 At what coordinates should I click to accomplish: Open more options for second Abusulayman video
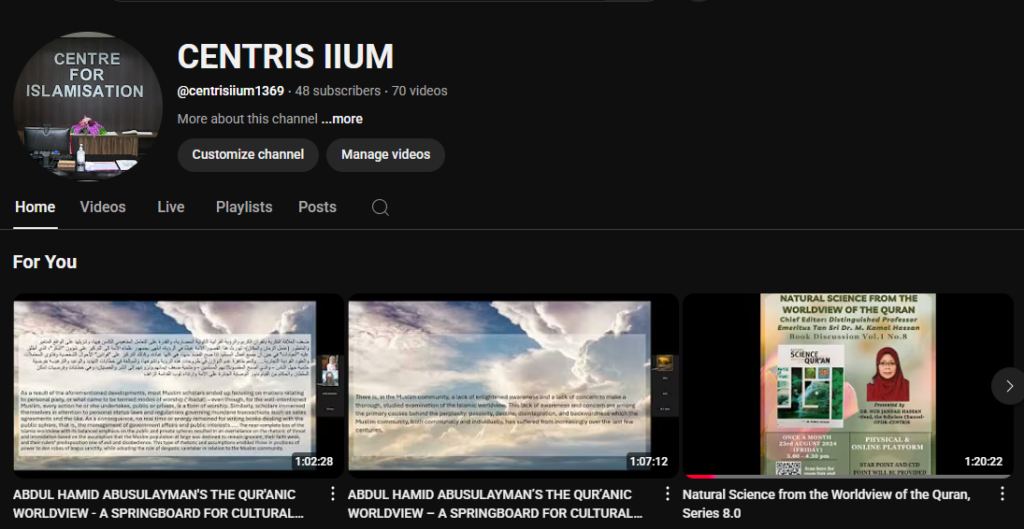667,494
